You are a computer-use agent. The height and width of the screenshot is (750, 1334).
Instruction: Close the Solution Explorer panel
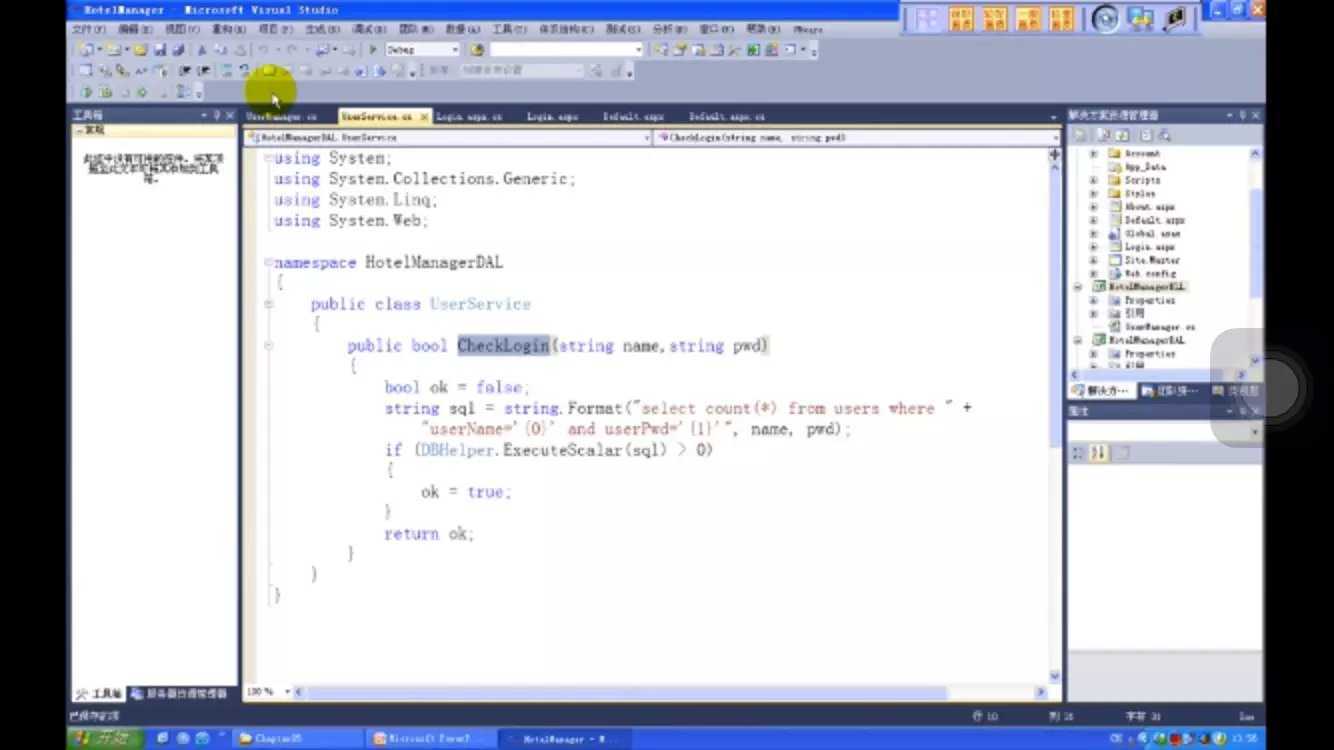click(x=1256, y=116)
